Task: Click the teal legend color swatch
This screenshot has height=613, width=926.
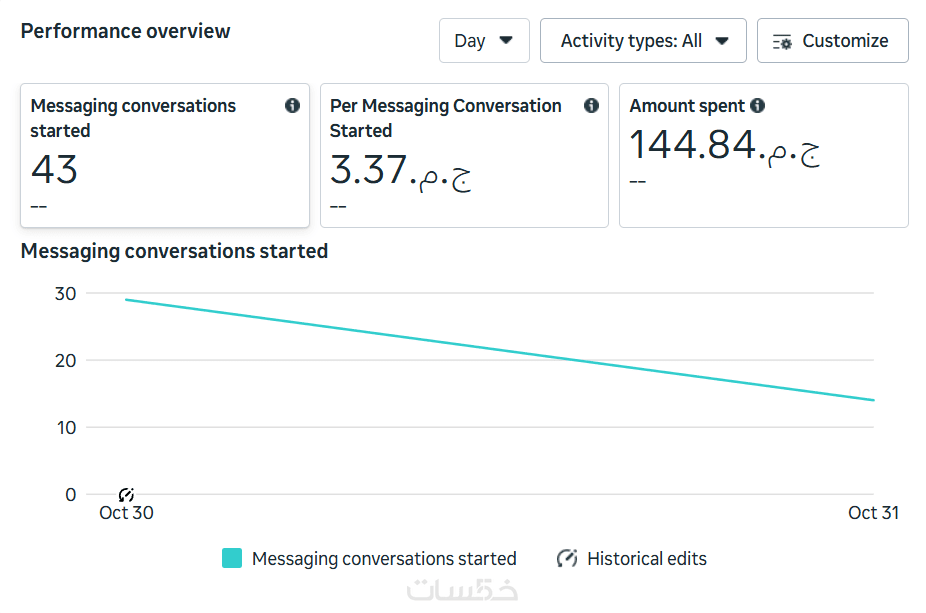Action: (232, 558)
